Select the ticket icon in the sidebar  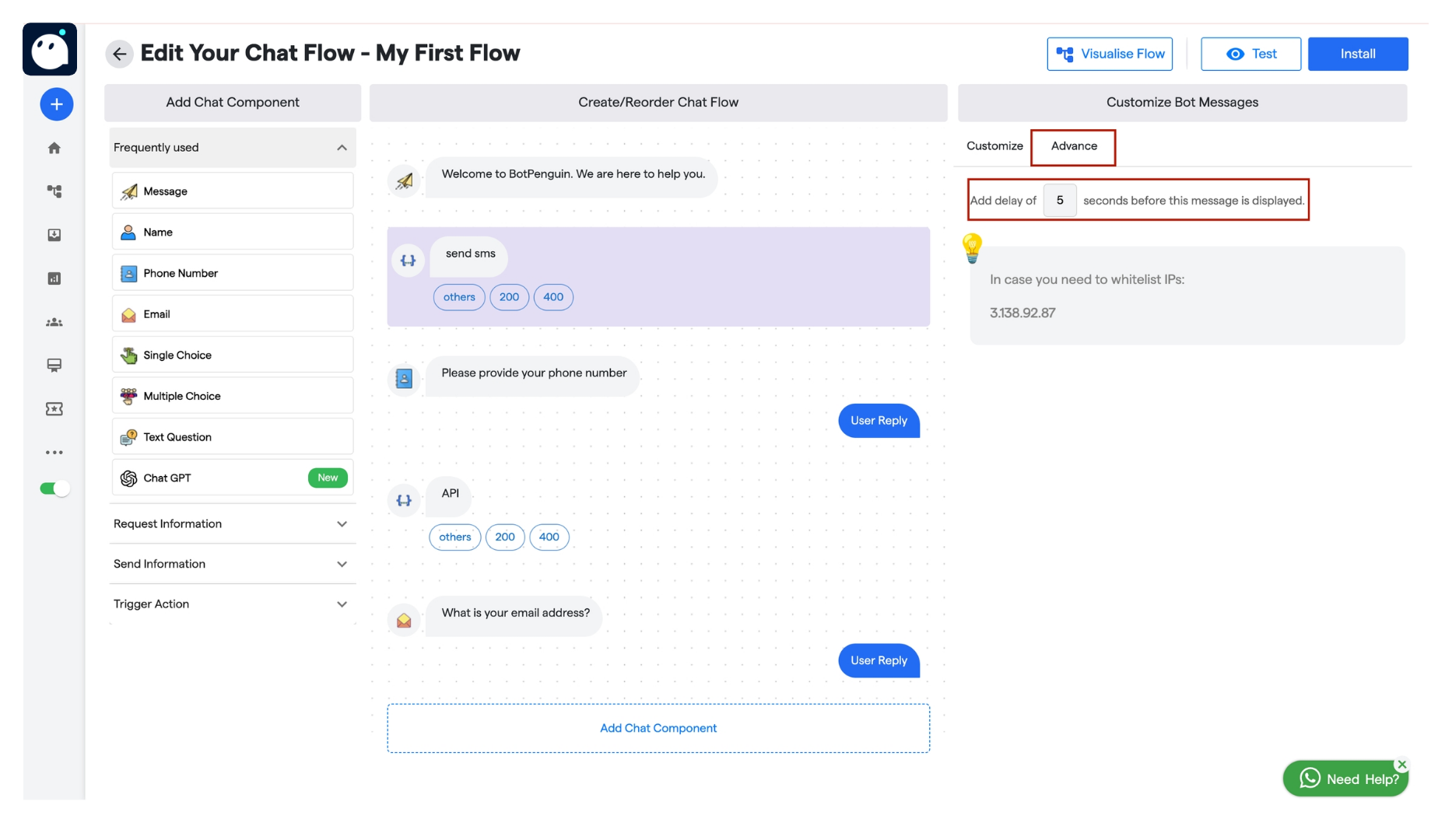(x=54, y=409)
